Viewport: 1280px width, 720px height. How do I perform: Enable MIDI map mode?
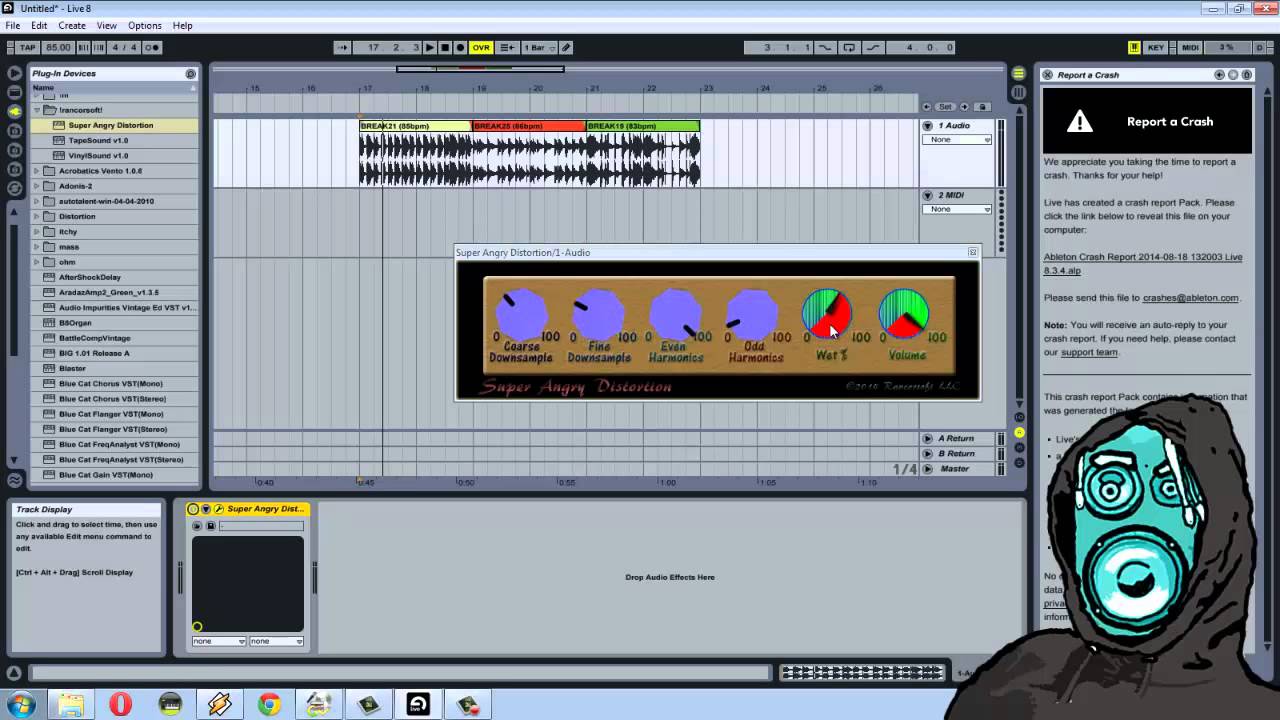pos(1190,47)
